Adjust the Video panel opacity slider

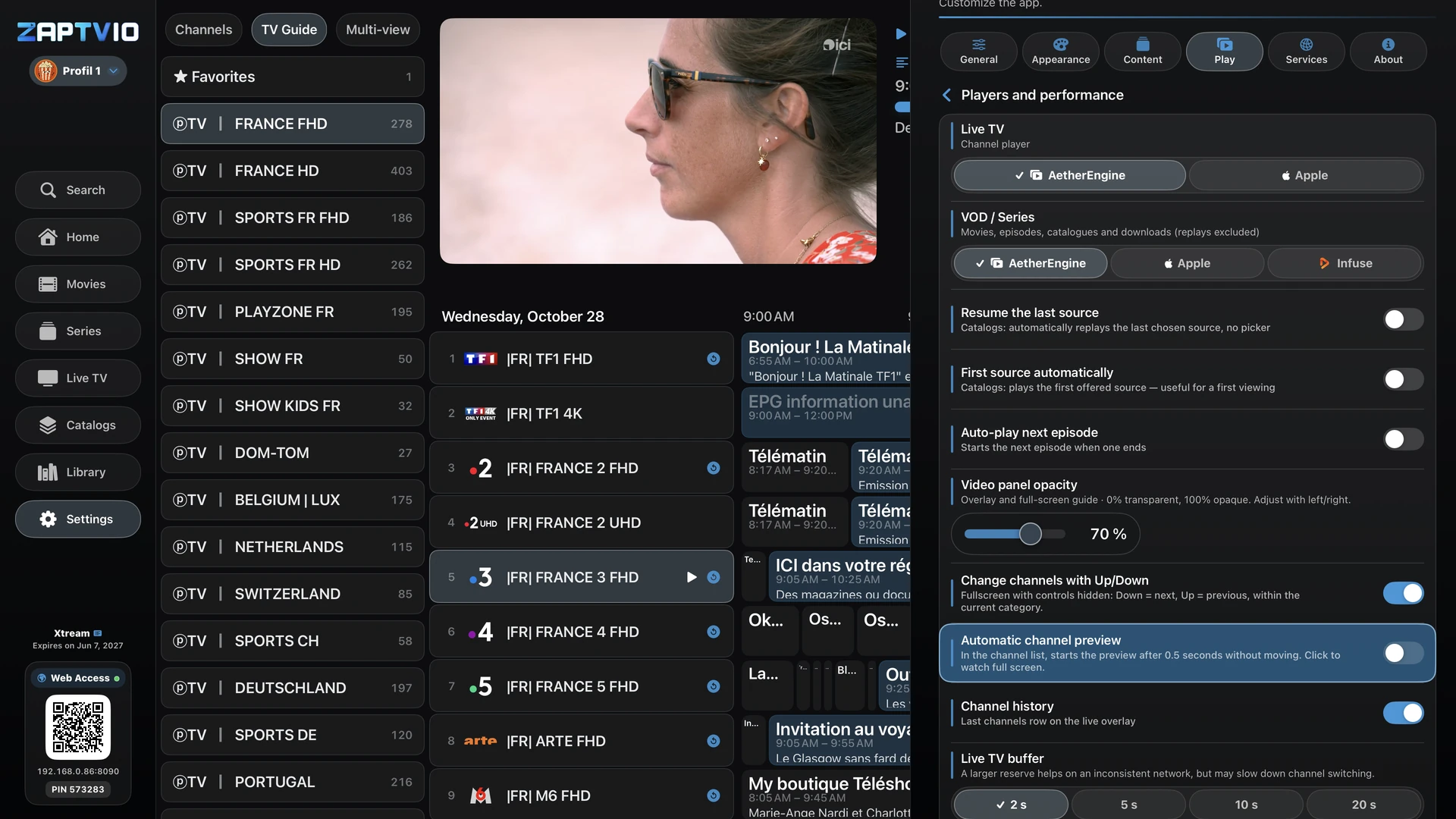tap(1015, 534)
